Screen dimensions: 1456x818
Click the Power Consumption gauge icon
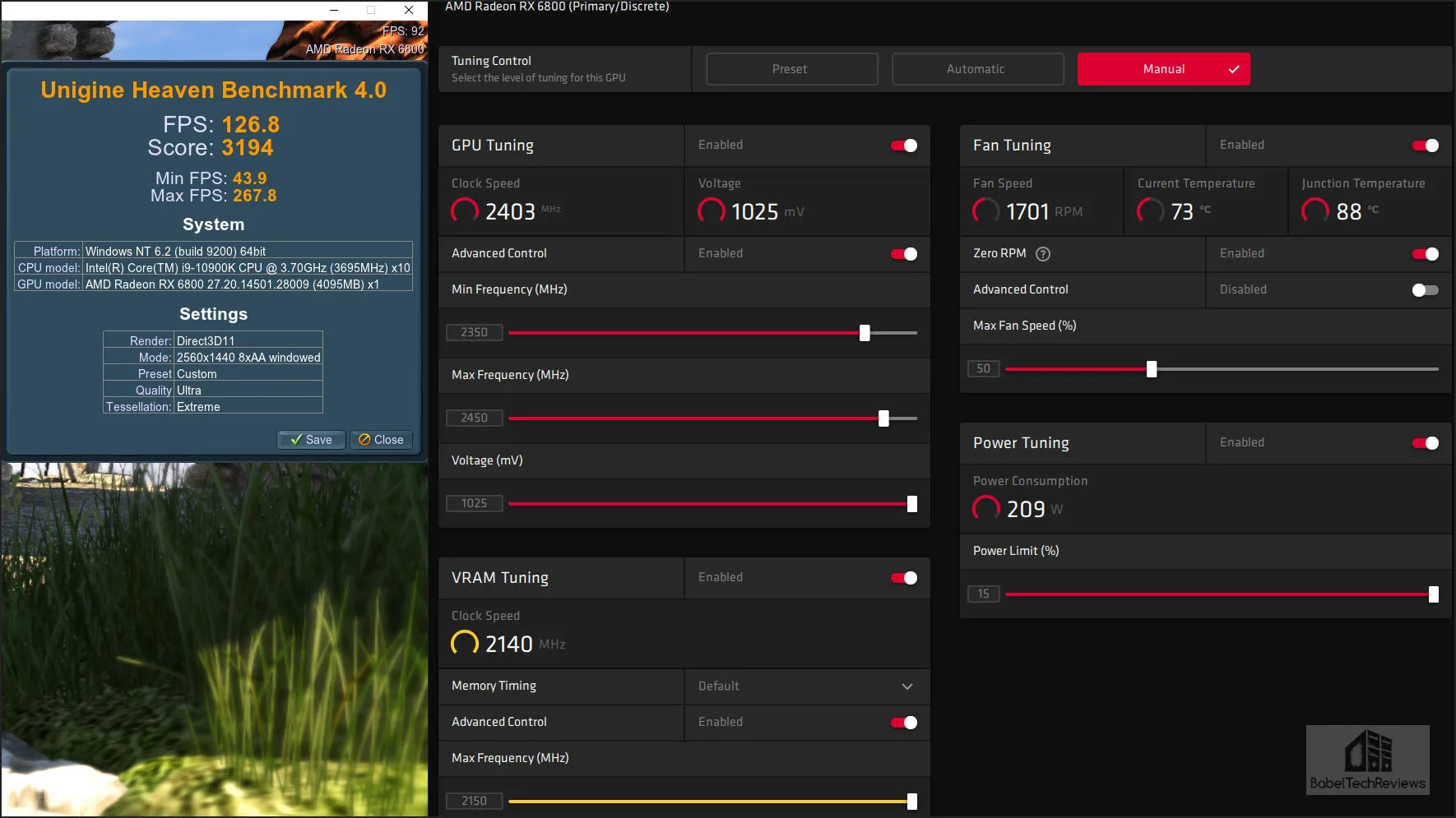[986, 509]
